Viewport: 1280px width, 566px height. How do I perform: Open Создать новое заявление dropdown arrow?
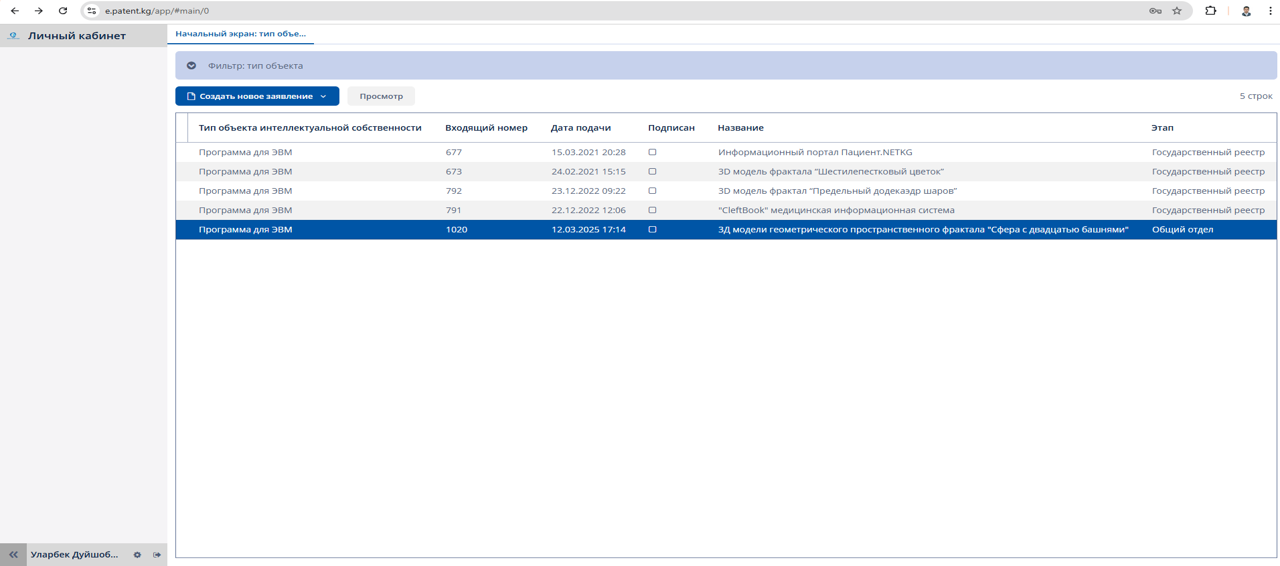click(x=323, y=97)
